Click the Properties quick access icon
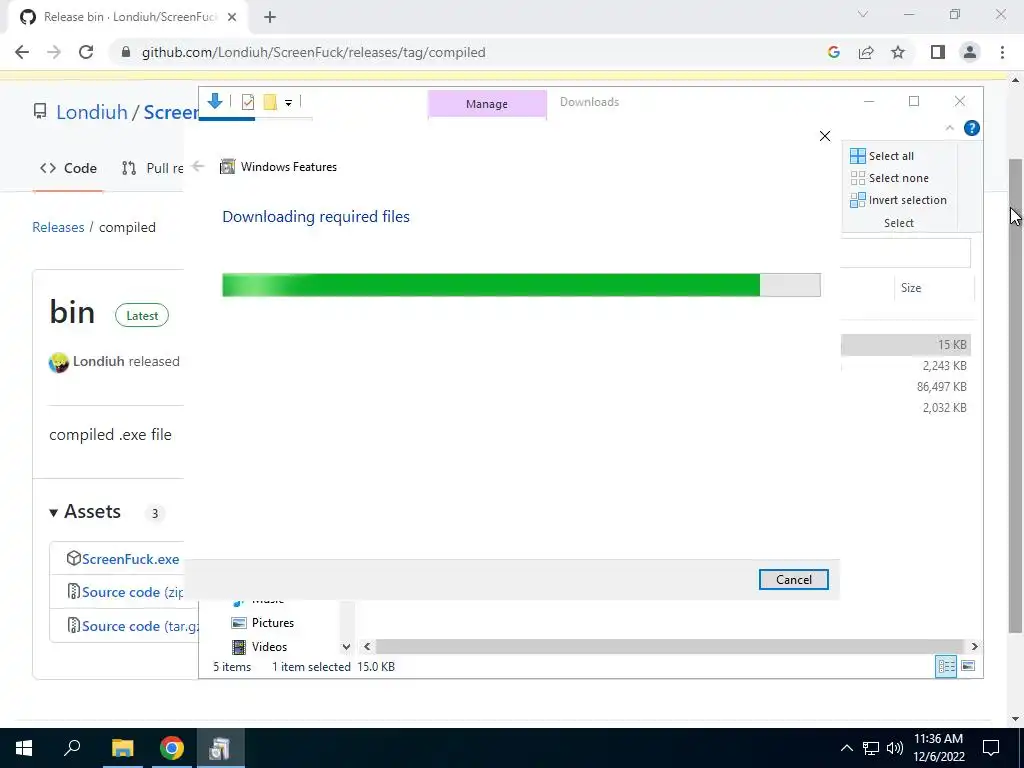Screen dimensions: 1024x768 [x=248, y=102]
